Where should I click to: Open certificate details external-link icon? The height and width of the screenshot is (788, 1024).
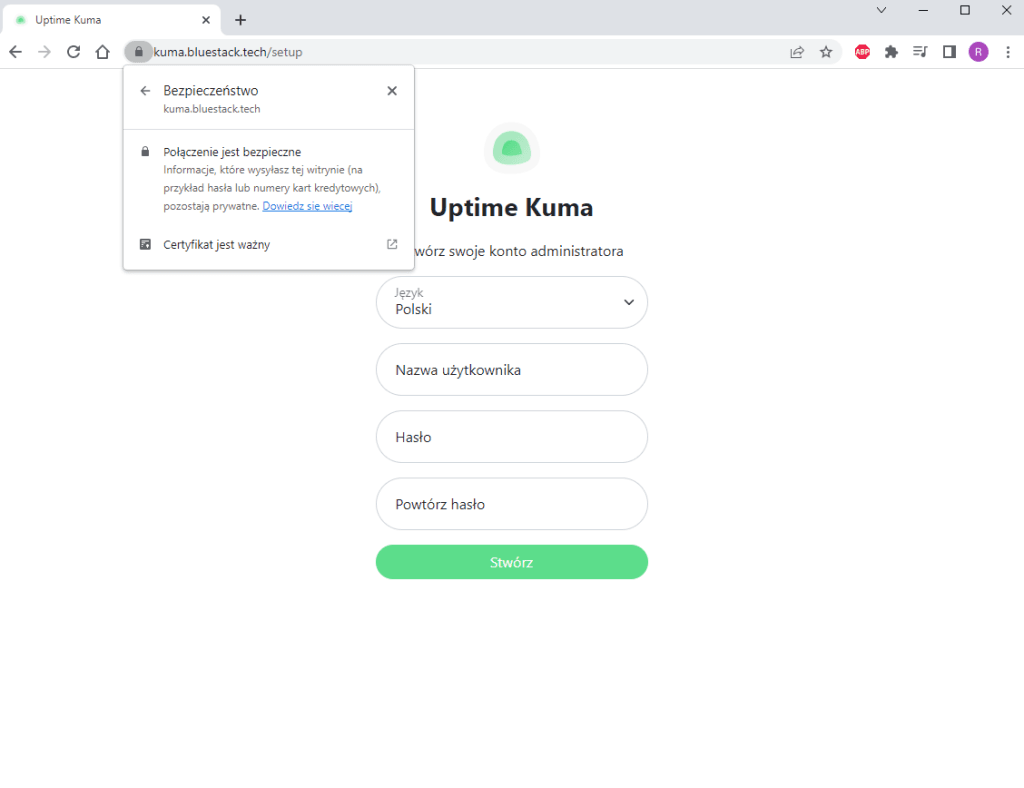point(392,244)
